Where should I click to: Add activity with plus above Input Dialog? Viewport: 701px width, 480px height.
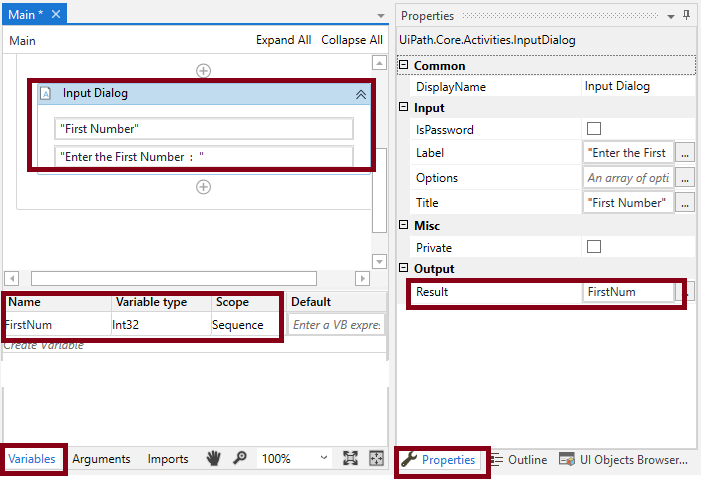(203, 70)
